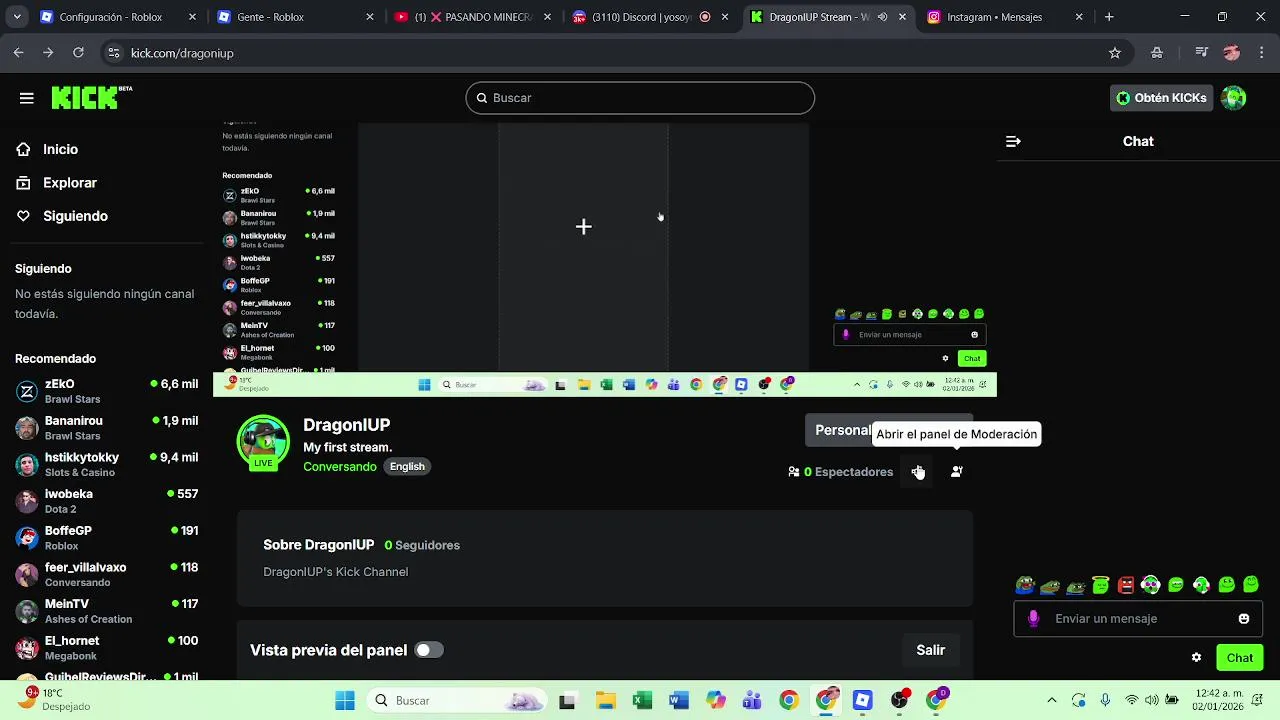
Task: Click 0 Seguidores text
Action: [x=422, y=546]
